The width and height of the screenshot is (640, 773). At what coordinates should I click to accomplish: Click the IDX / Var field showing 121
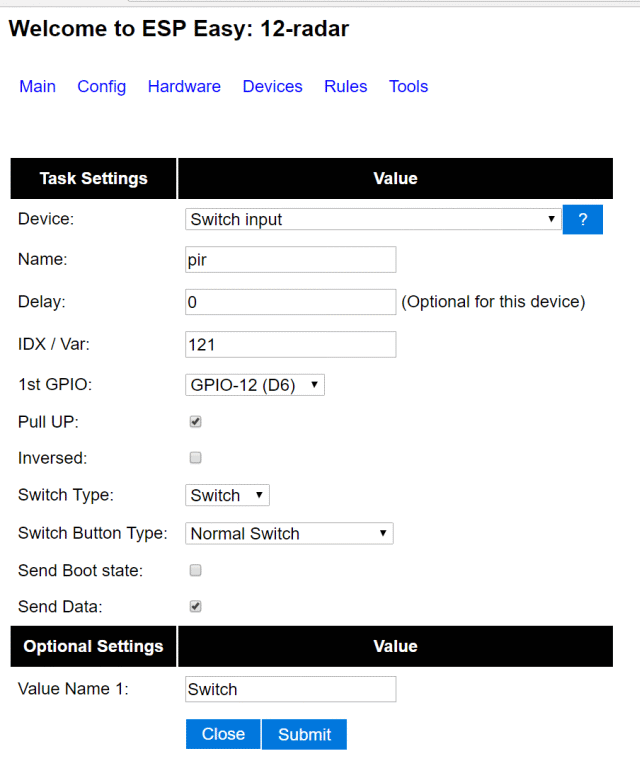coord(290,344)
